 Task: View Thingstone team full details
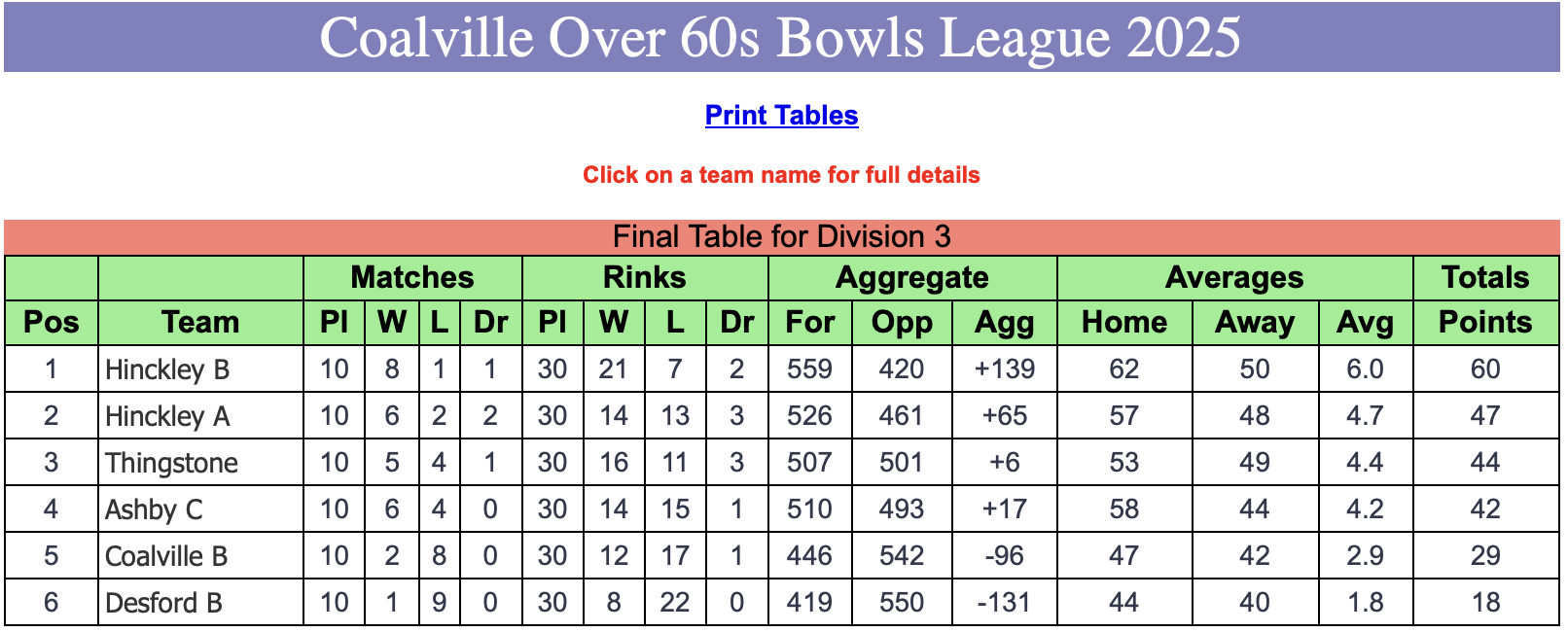171,463
